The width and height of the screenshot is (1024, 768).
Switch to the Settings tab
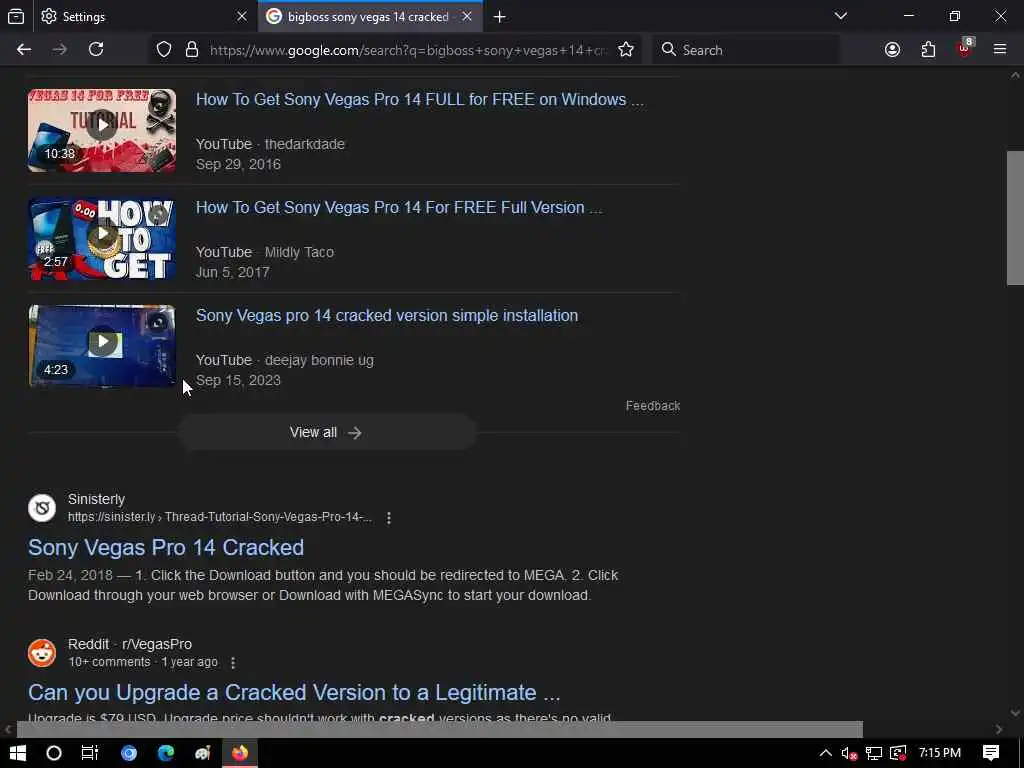point(145,16)
